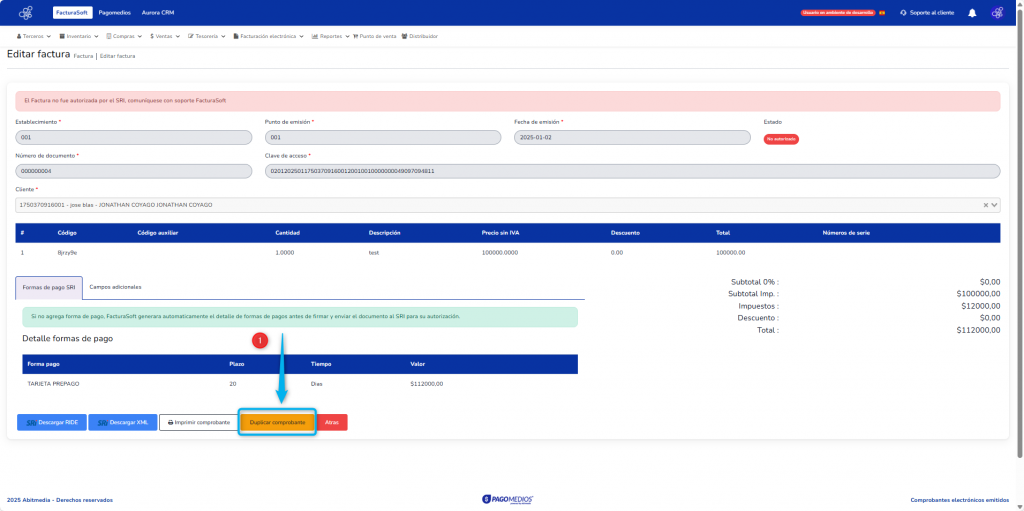Switch to Aurora CRM in header
The image size is (1024, 511).
(158, 13)
